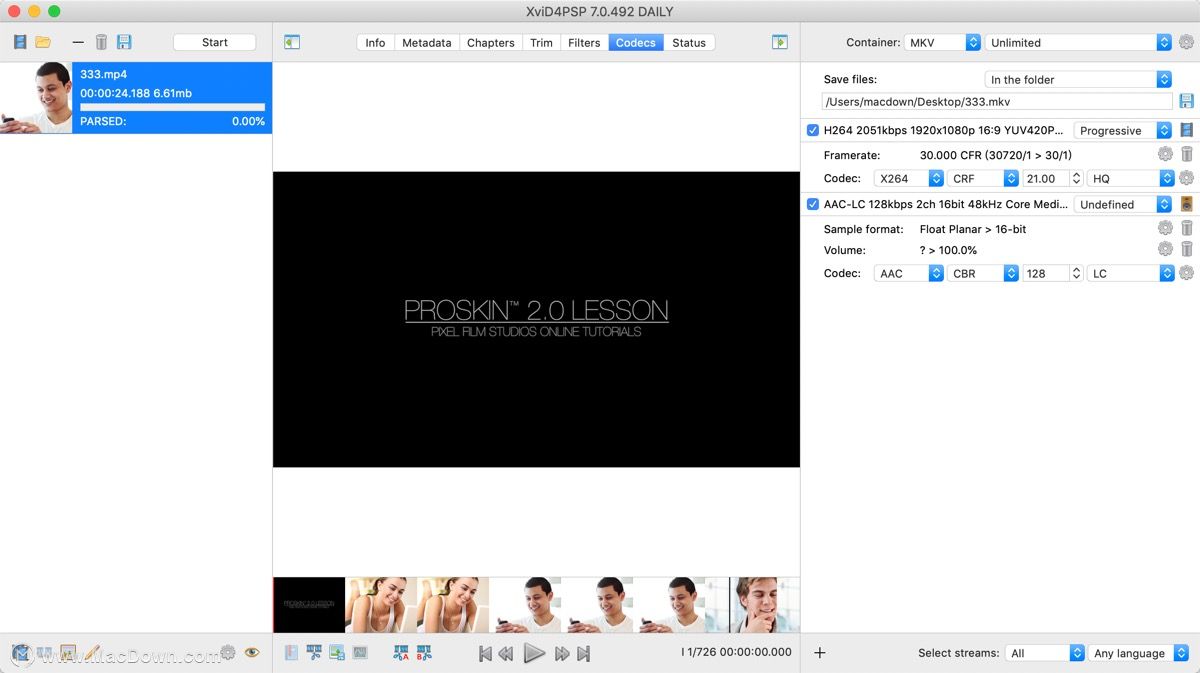Switch to the Filters tab
1200x673 pixels.
(584, 42)
